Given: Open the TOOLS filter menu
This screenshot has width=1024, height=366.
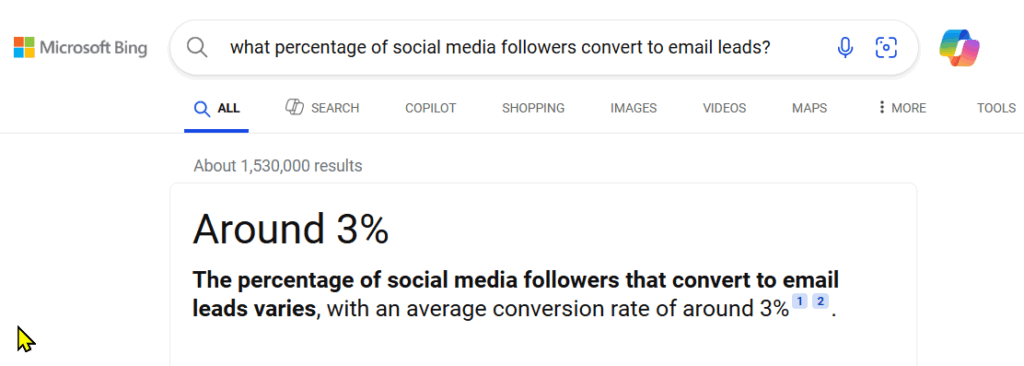Looking at the screenshot, I should (x=996, y=108).
